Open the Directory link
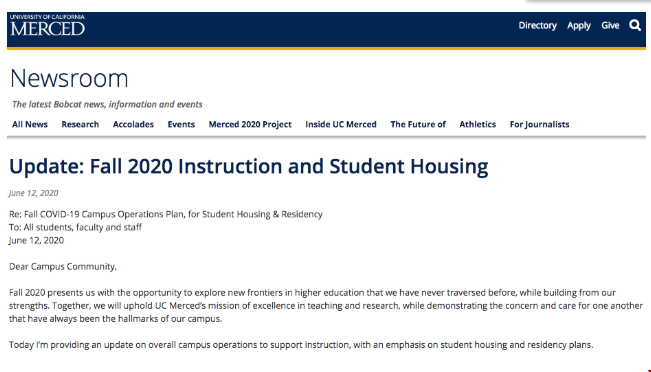This screenshot has width=651, height=372. [538, 25]
